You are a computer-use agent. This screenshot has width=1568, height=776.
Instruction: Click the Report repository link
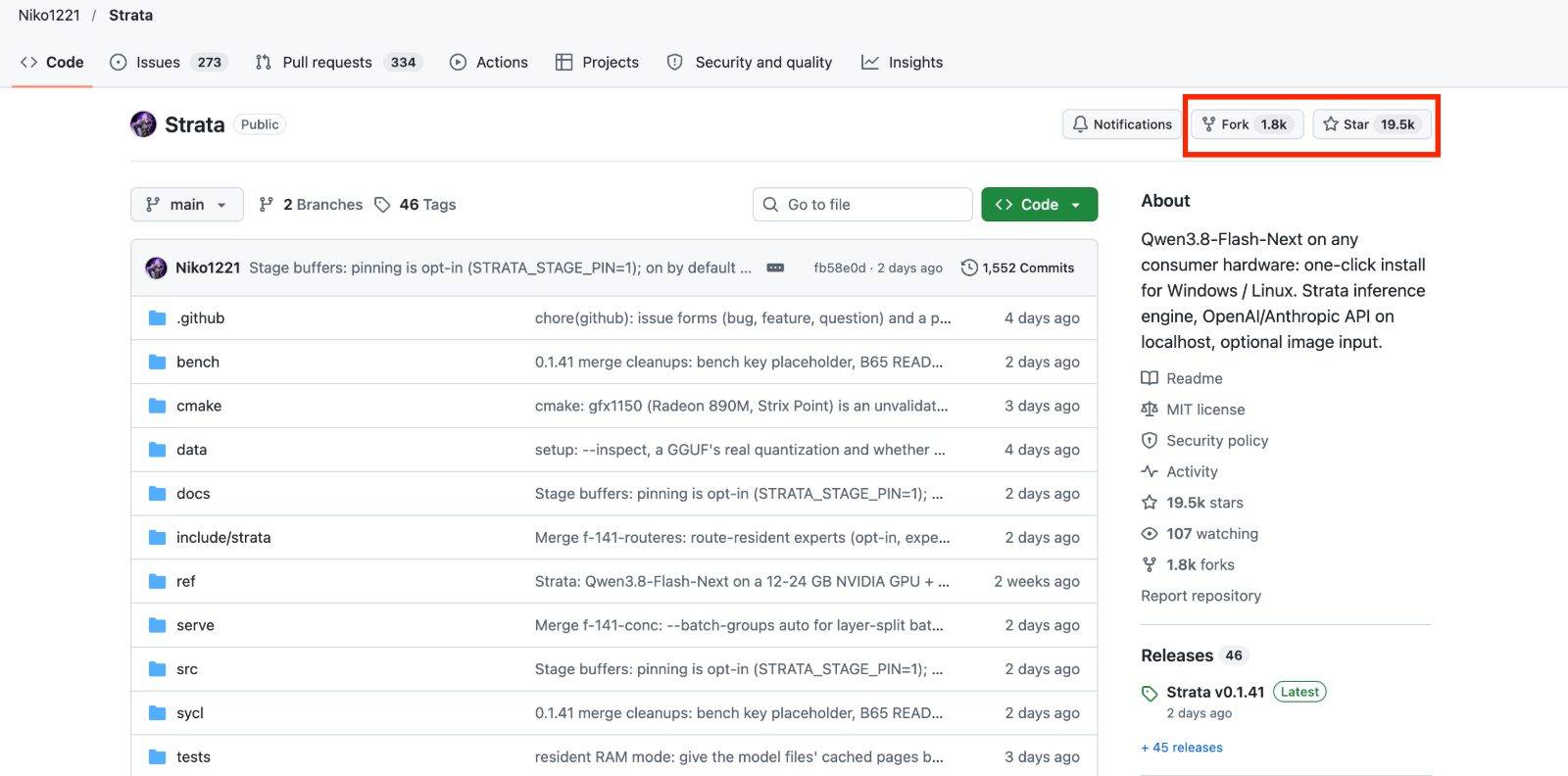1200,596
